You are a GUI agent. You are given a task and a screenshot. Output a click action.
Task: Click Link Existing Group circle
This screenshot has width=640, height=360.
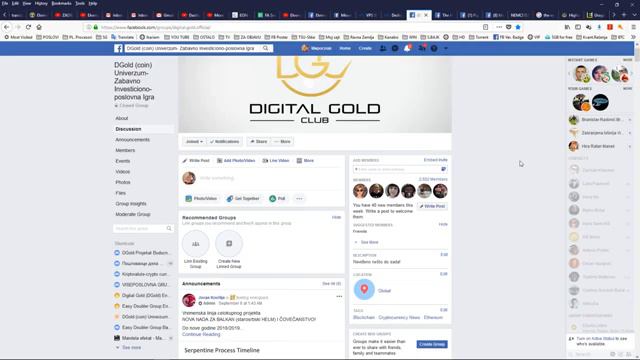click(196, 244)
